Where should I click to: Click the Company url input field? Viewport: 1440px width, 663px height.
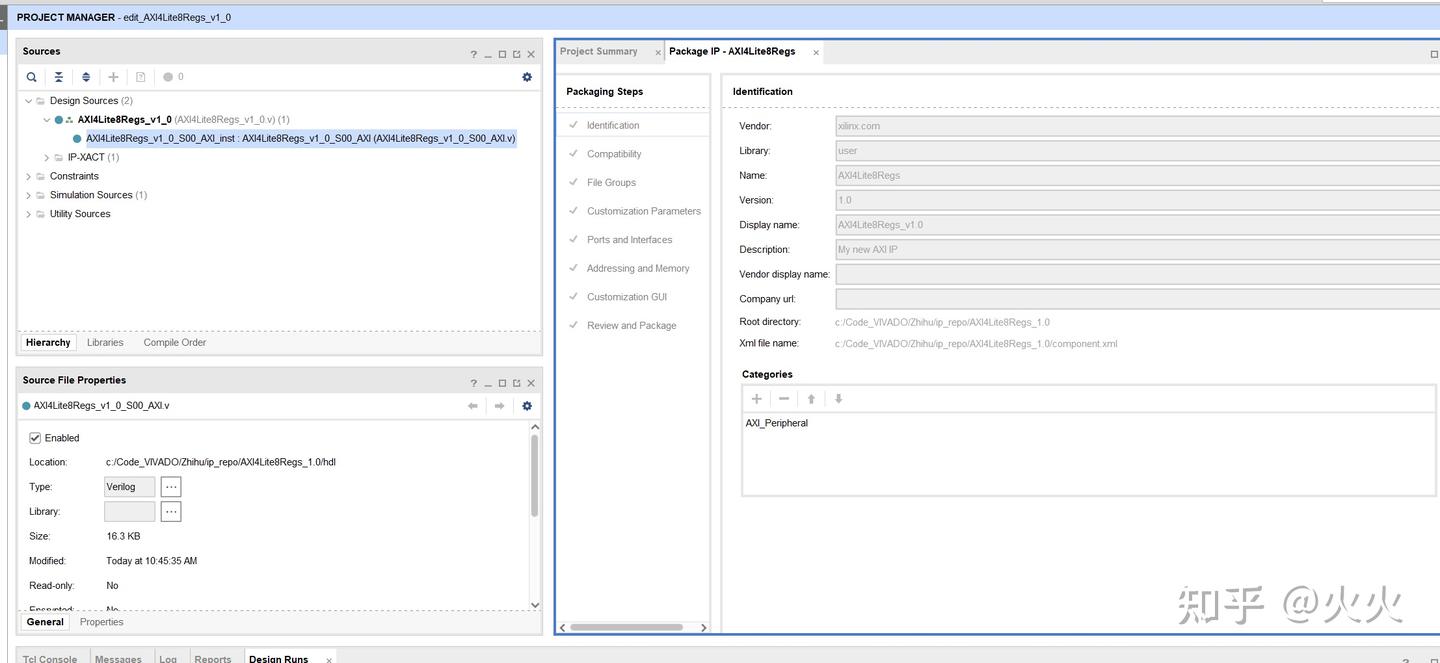[1137, 299]
